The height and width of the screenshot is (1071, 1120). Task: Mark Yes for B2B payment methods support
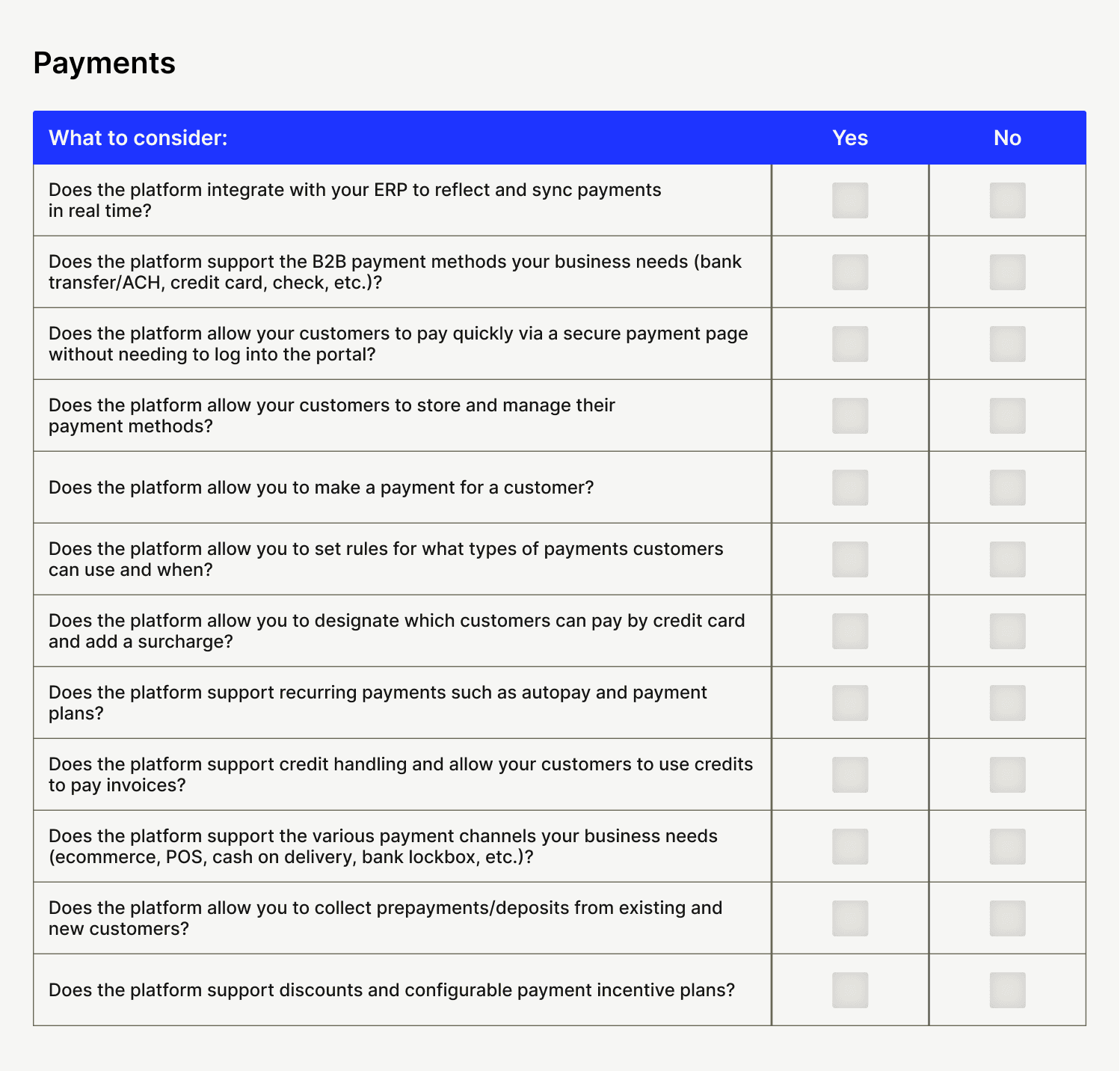tap(850, 272)
